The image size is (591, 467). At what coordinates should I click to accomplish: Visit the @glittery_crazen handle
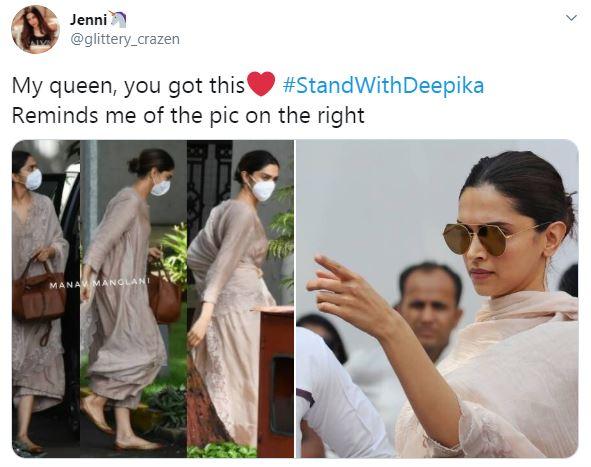point(125,39)
